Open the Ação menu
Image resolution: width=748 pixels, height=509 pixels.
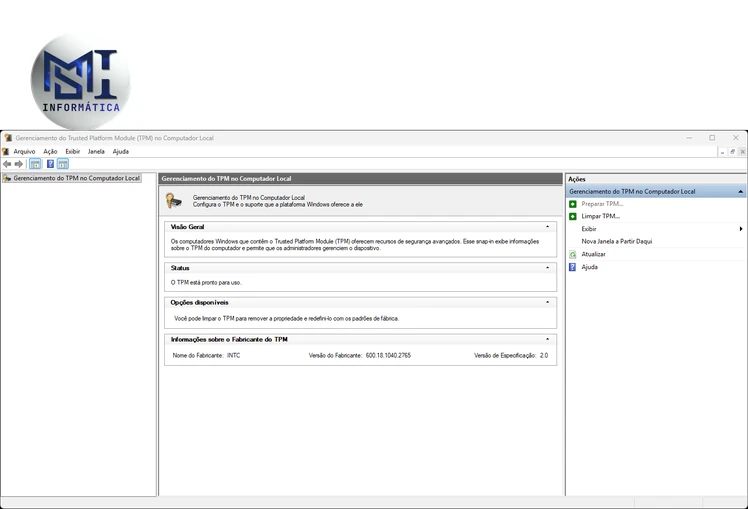(50, 151)
